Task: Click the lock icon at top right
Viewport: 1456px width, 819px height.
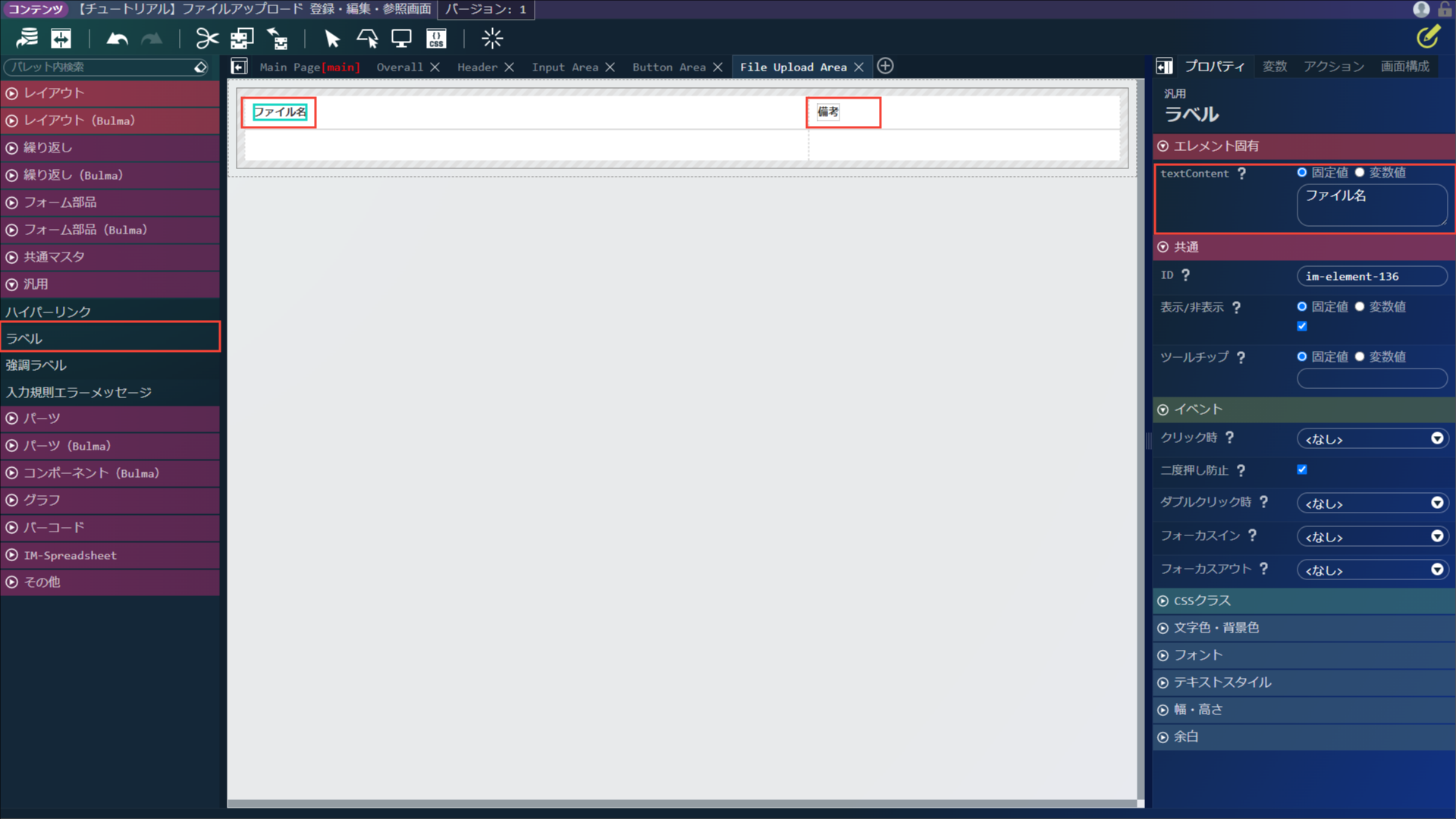Action: click(1445, 9)
